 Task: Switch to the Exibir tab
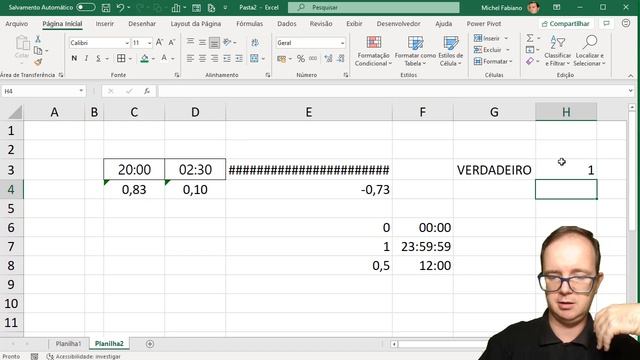tap(354, 24)
